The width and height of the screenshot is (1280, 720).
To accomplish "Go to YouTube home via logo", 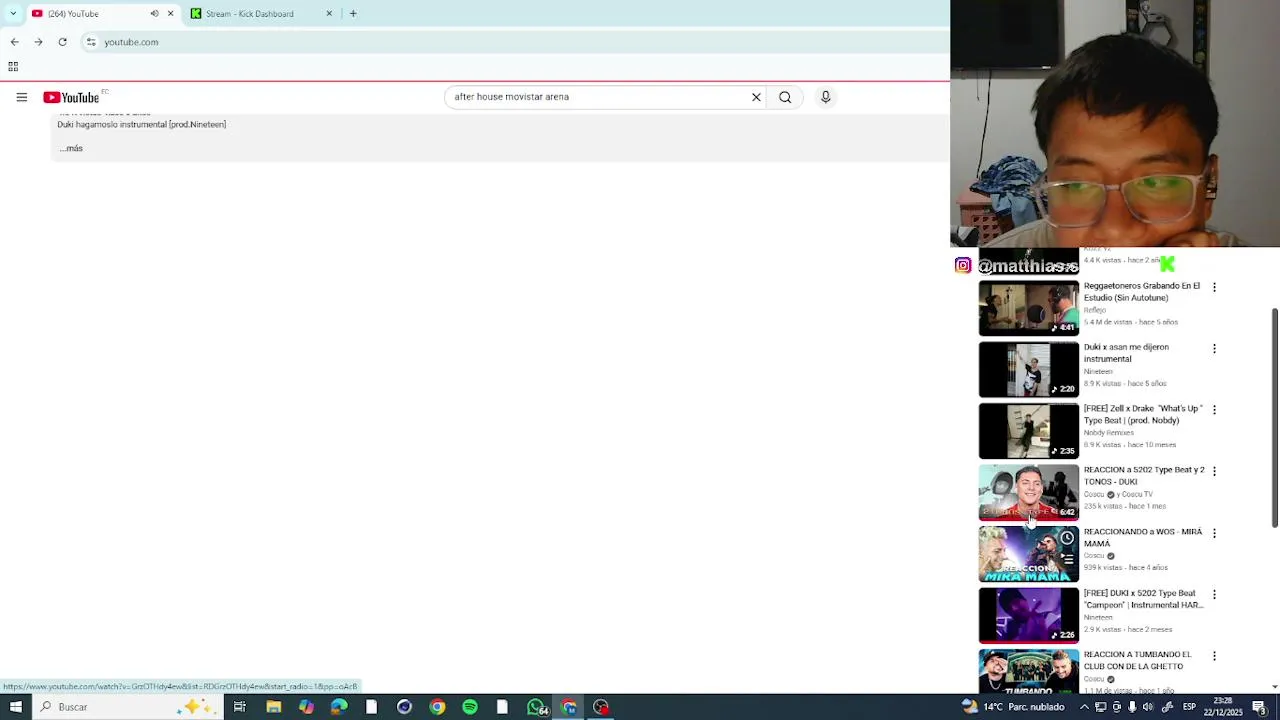I will 71,97.
